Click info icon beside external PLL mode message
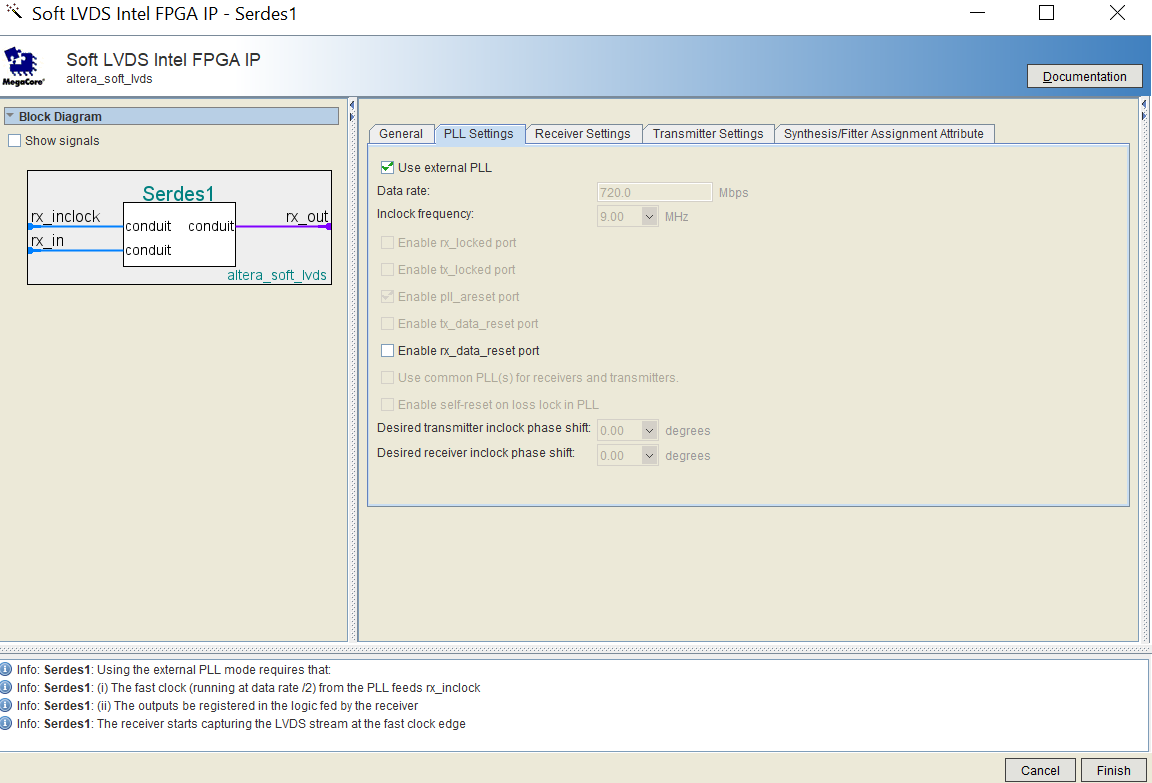The width and height of the screenshot is (1152, 783). pos(6,669)
